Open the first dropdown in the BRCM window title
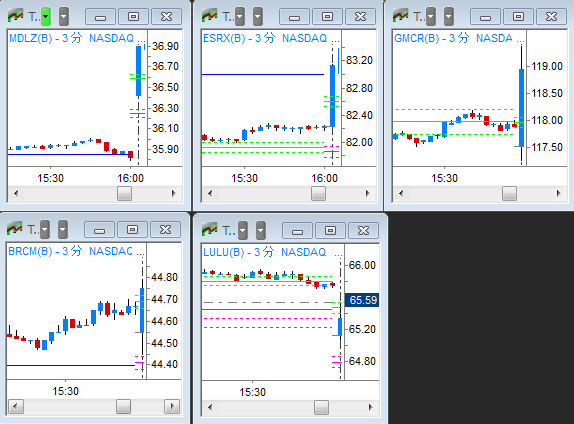This screenshot has height=424, width=574. (45, 230)
